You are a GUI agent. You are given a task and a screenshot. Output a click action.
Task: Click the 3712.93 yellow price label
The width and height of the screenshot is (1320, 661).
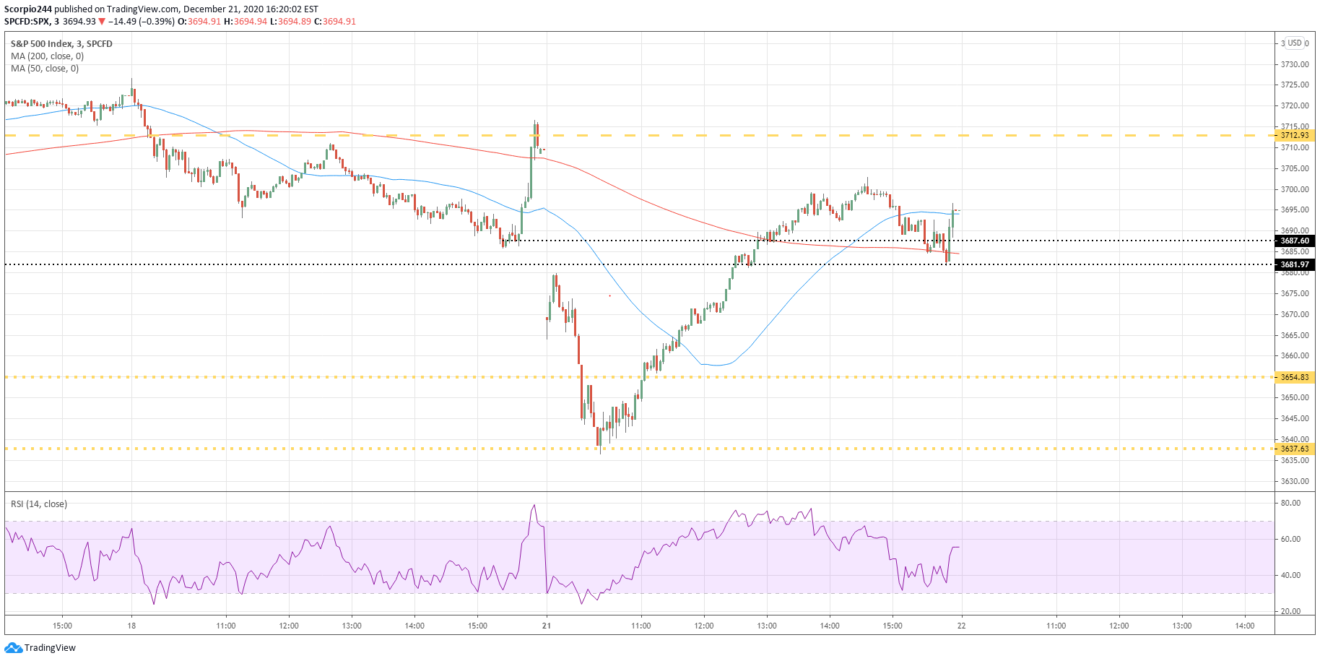1294,135
